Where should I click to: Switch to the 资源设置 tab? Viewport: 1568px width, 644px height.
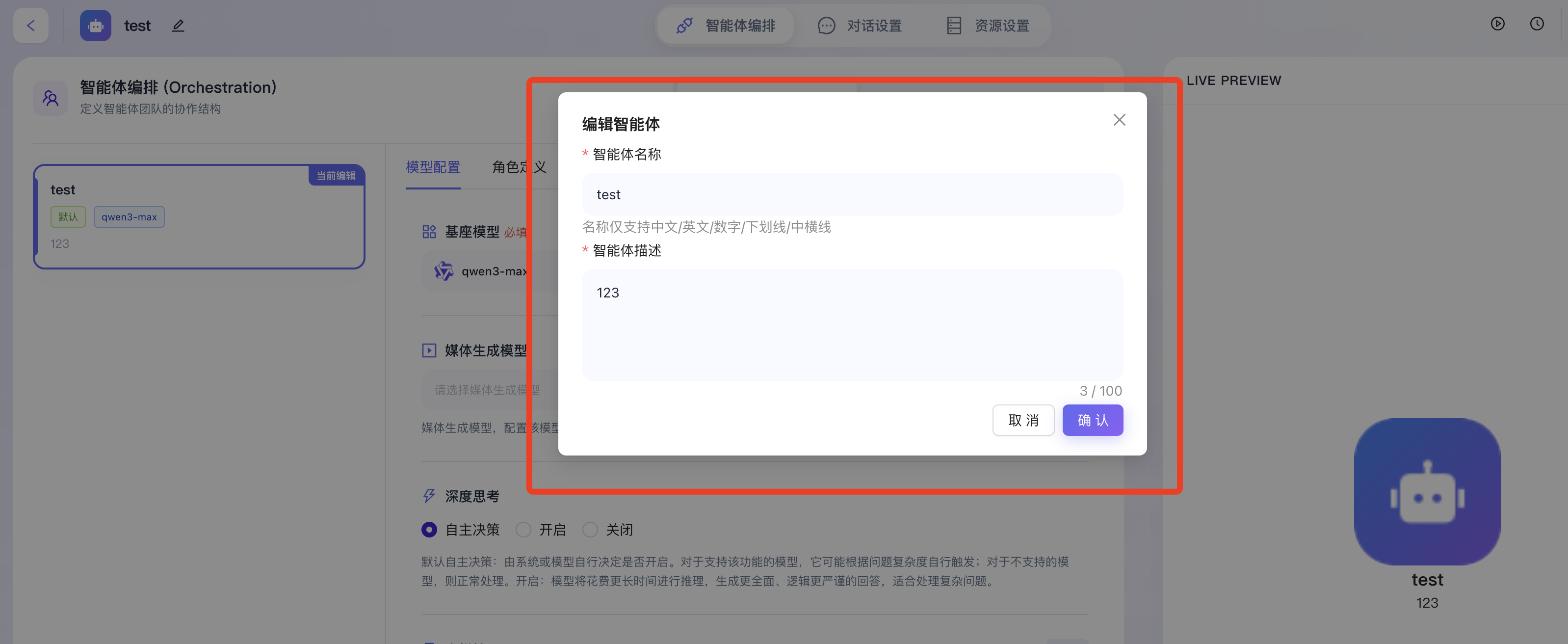pos(988,26)
